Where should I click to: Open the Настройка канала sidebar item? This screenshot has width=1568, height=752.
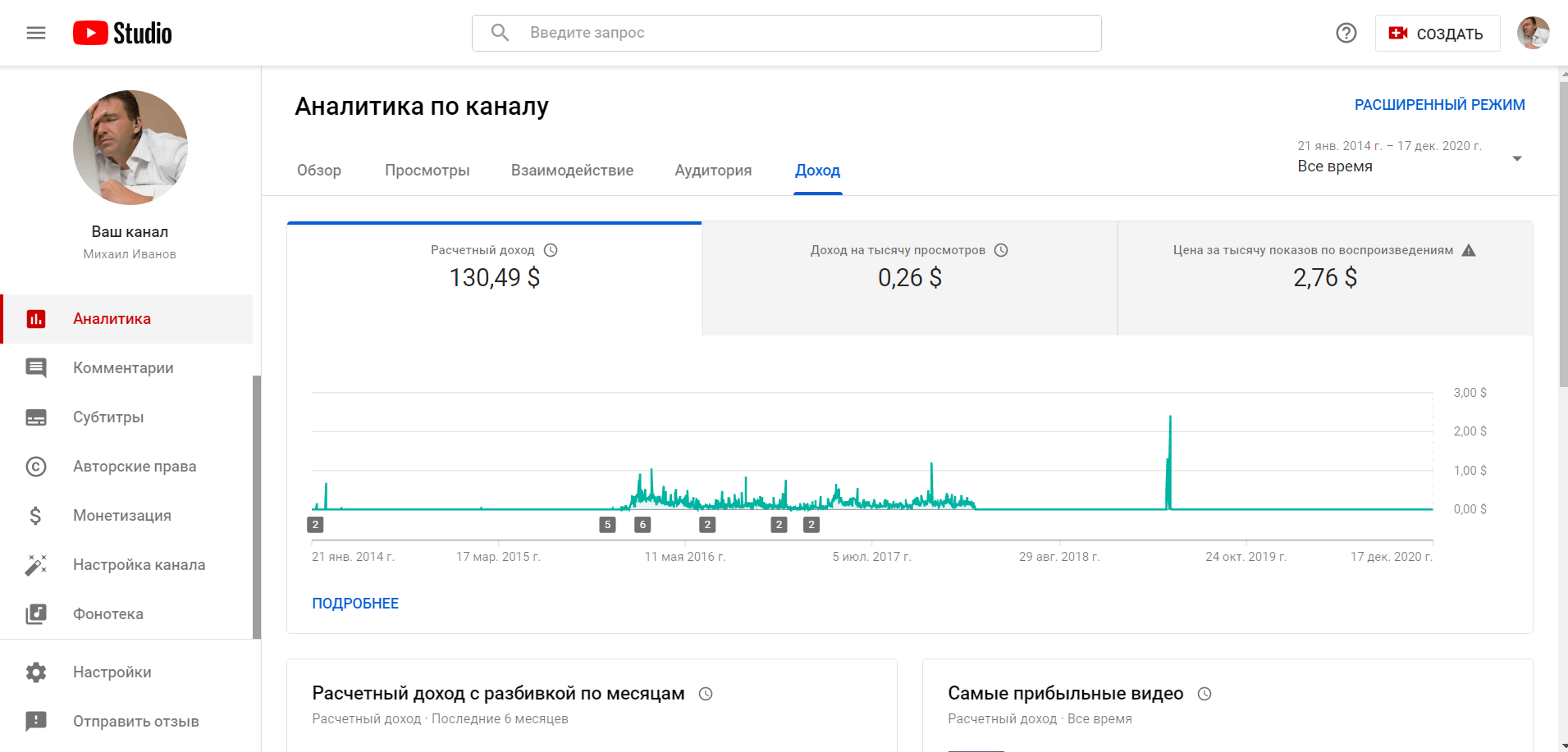(127, 565)
